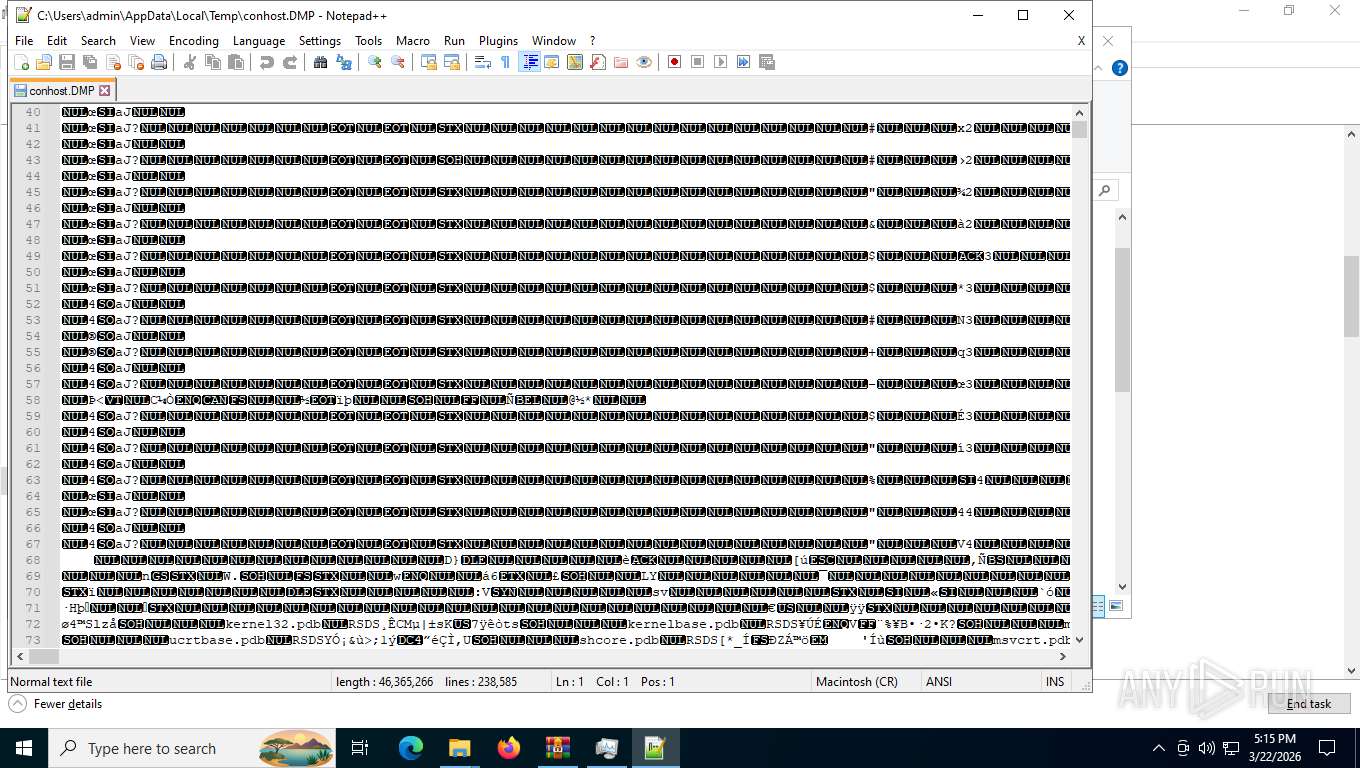Show hidden system tray icons chevron
The width and height of the screenshot is (1360, 768).
click(1159, 748)
